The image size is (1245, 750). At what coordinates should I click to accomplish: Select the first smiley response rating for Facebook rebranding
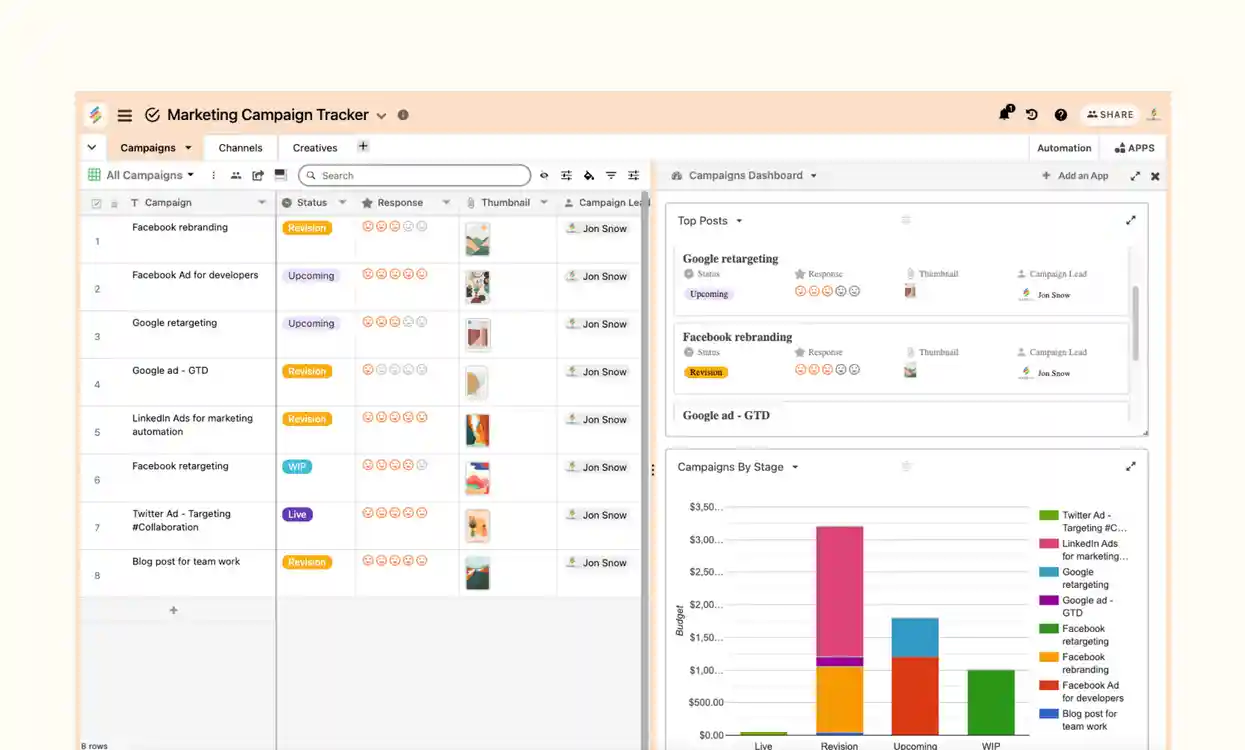click(x=369, y=227)
